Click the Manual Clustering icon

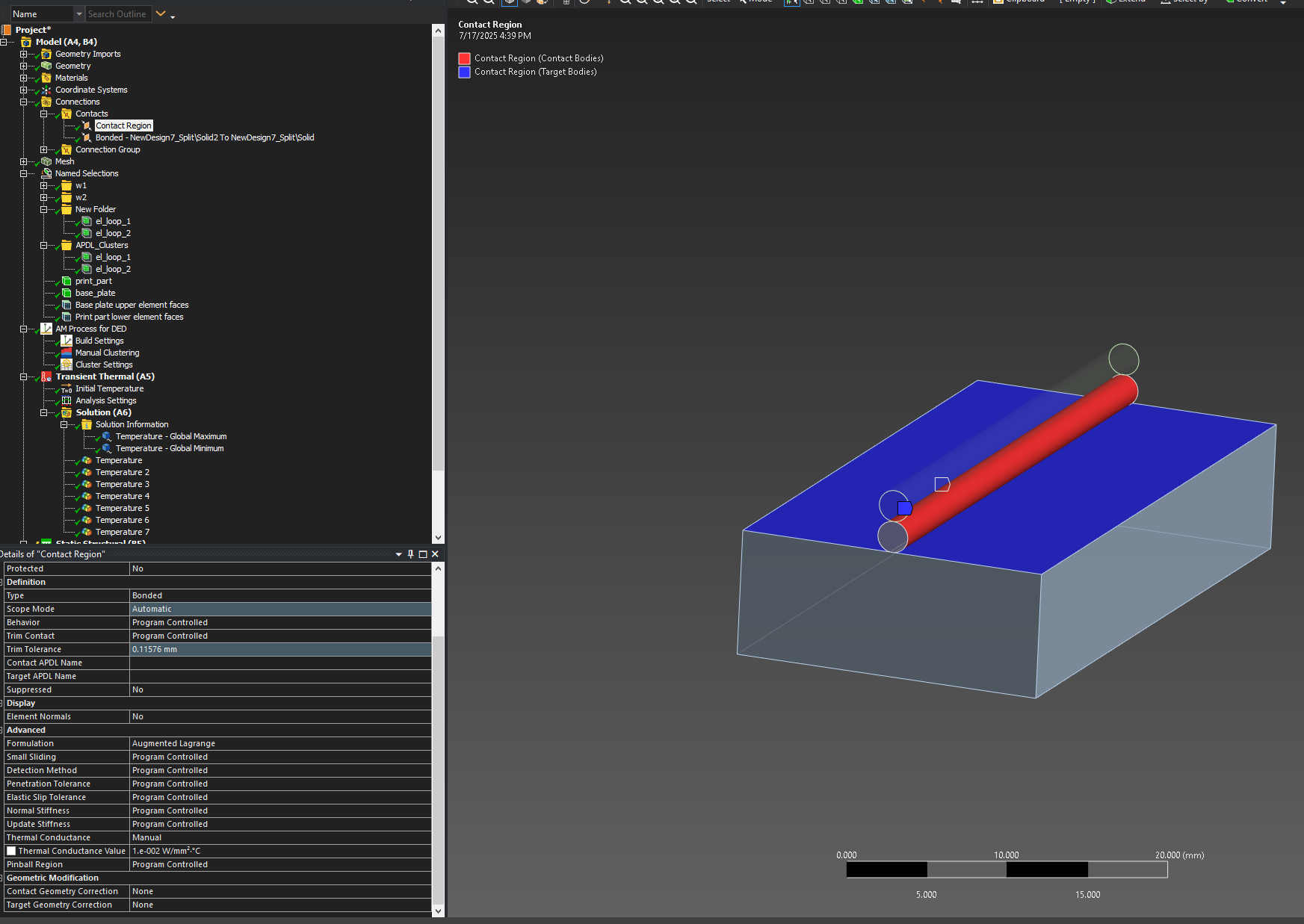67,353
